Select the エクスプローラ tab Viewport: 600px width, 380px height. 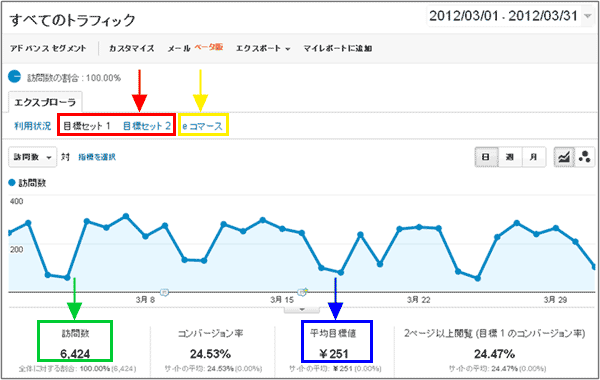pyautogui.click(x=45, y=103)
